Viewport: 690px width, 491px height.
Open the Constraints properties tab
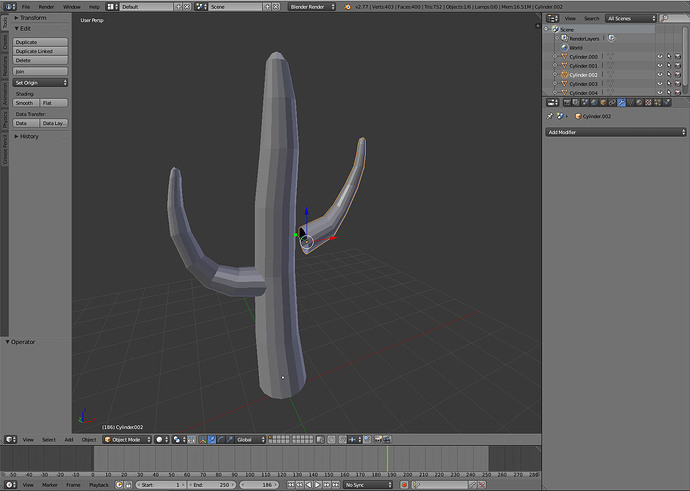[x=613, y=103]
